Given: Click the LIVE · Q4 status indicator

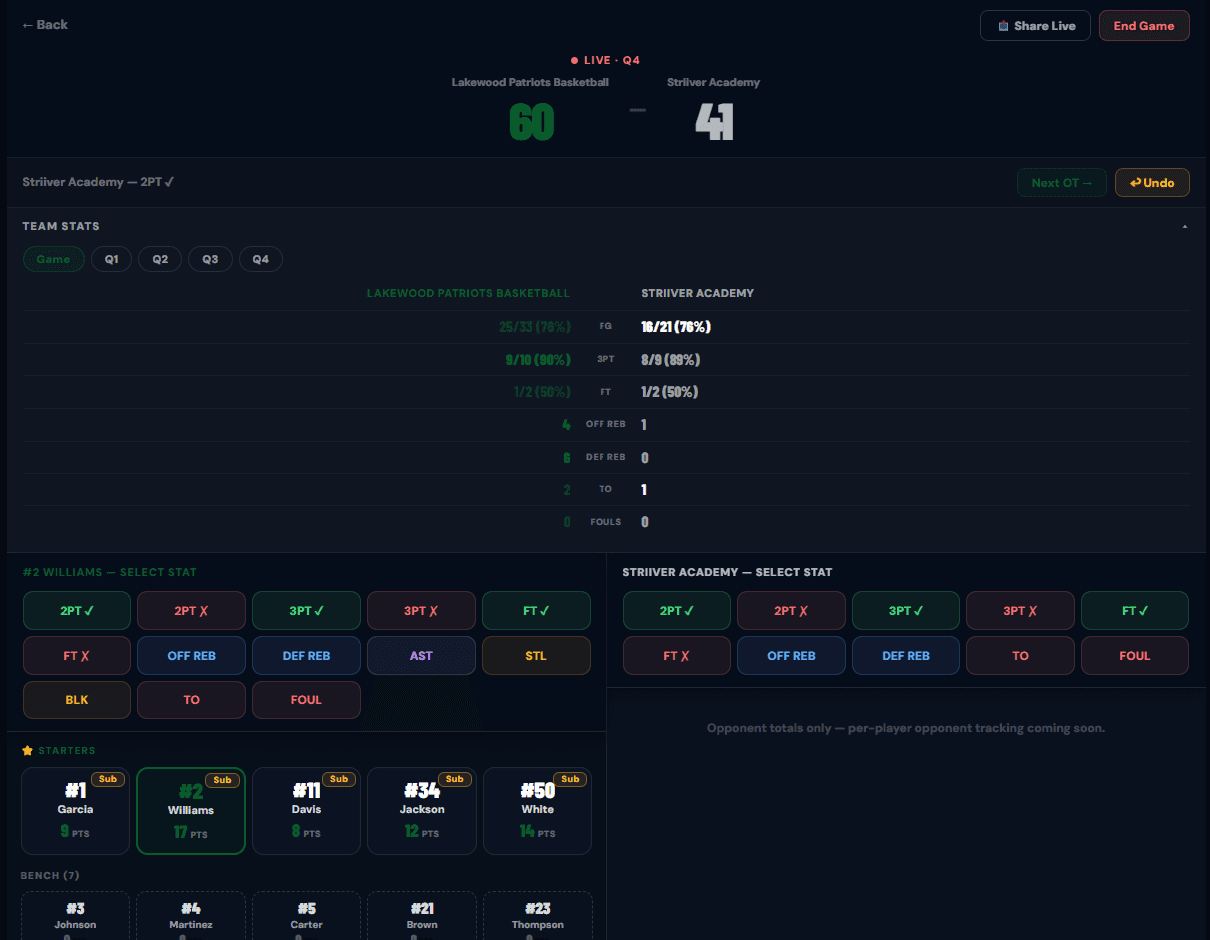Looking at the screenshot, I should point(605,60).
